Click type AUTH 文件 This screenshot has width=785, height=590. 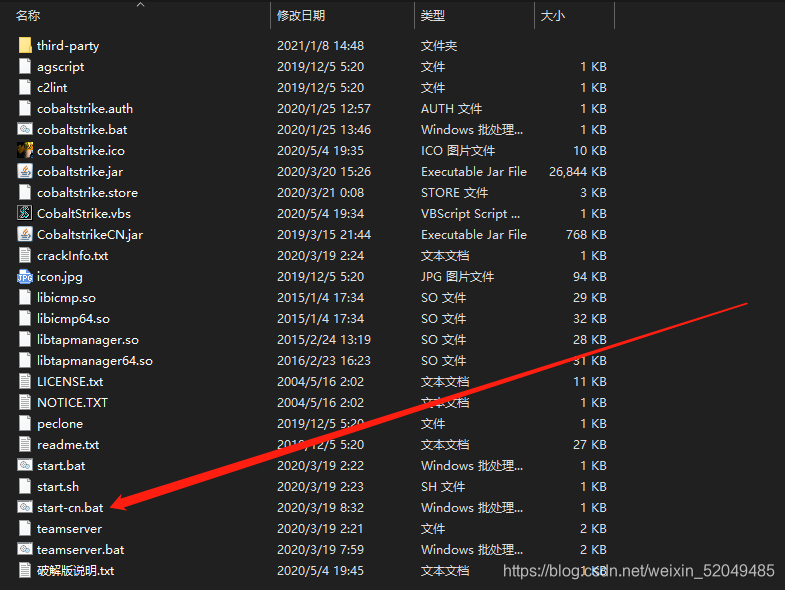[x=452, y=109]
